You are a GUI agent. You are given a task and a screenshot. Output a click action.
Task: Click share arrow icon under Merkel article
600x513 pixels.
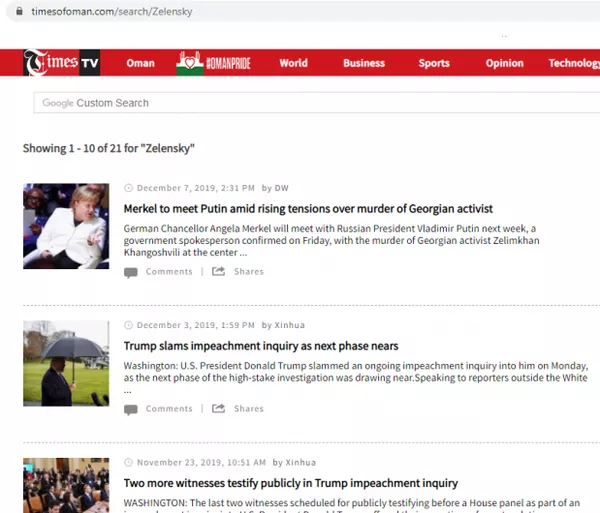point(218,271)
